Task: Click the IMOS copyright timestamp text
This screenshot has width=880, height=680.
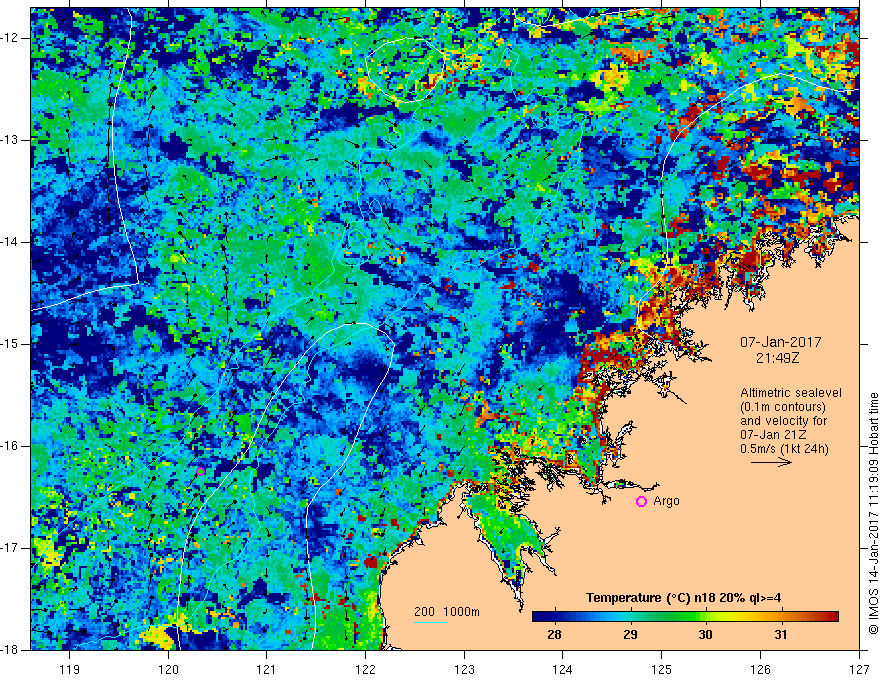Action: point(873,513)
